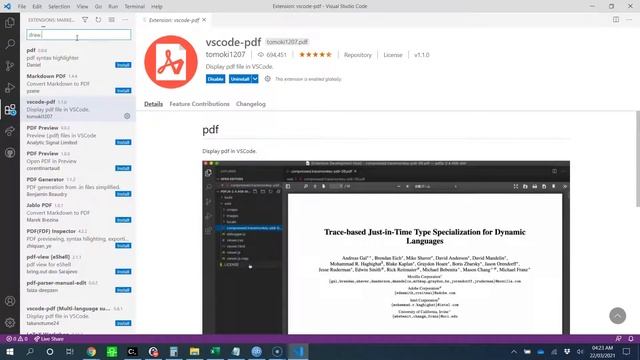
Task: Open GitHub activity bar icon
Action: (x=10, y=153)
